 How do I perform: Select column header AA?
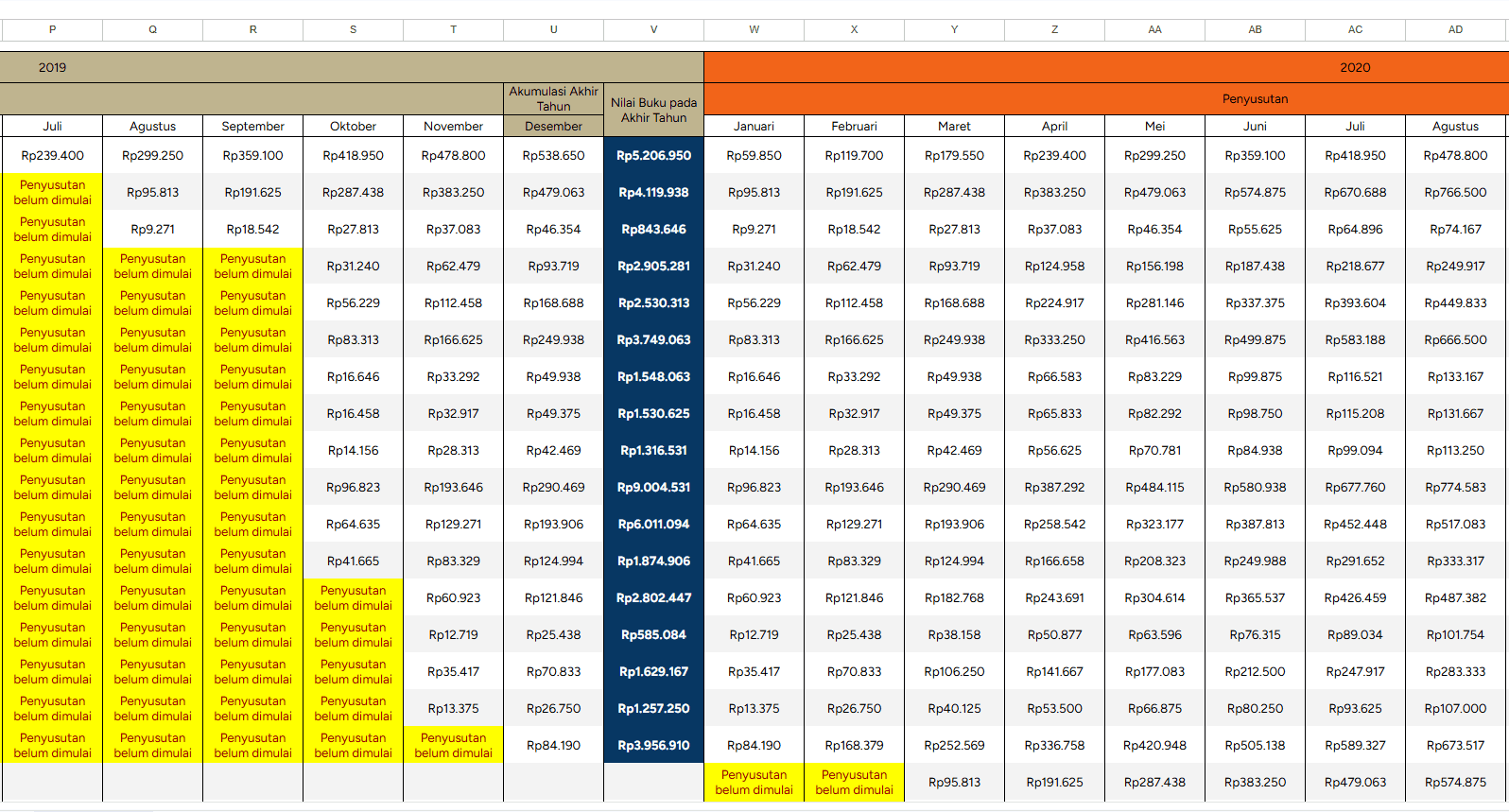pyautogui.click(x=1154, y=29)
